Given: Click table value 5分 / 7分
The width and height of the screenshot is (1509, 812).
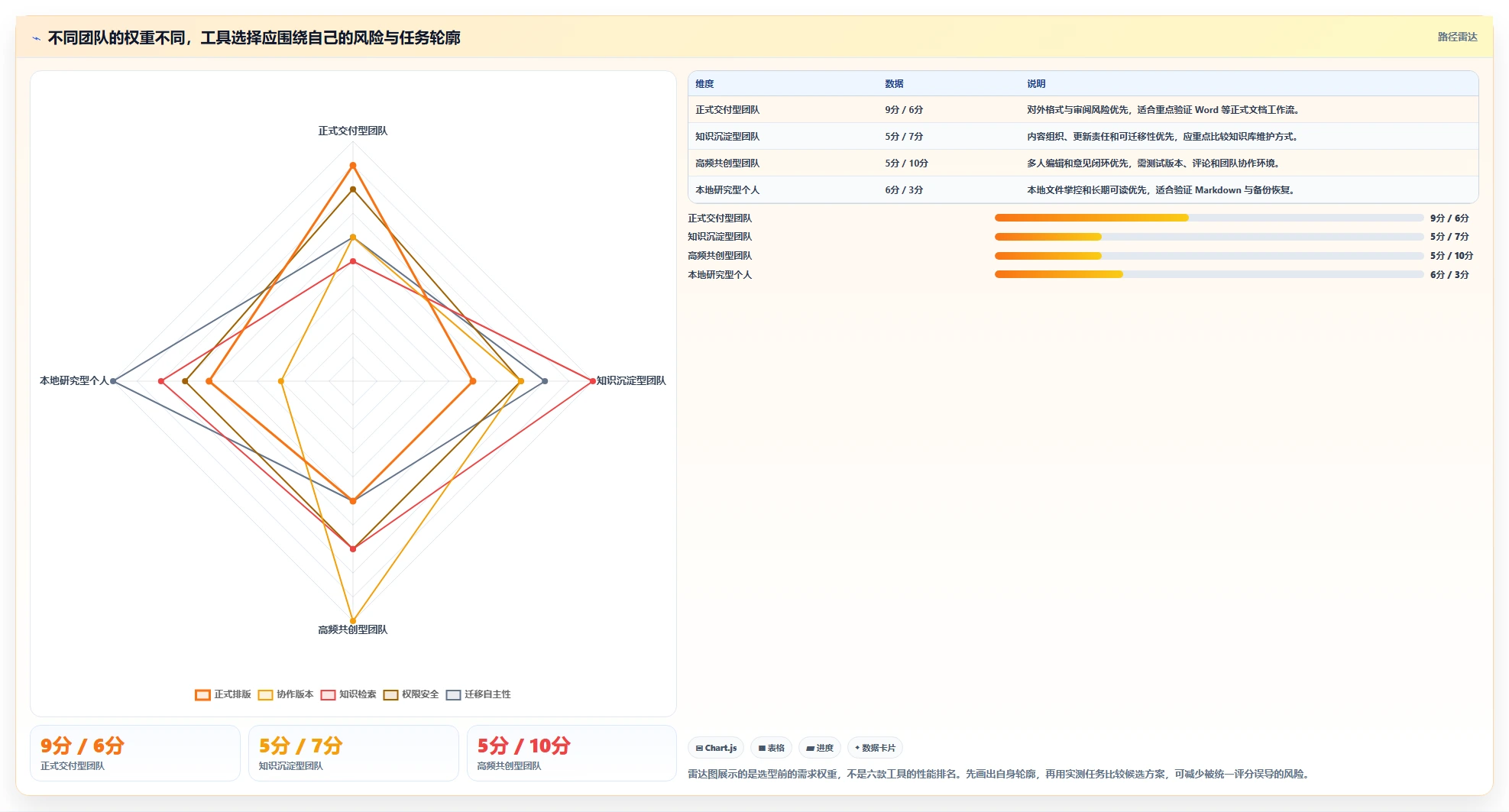Looking at the screenshot, I should [x=904, y=137].
